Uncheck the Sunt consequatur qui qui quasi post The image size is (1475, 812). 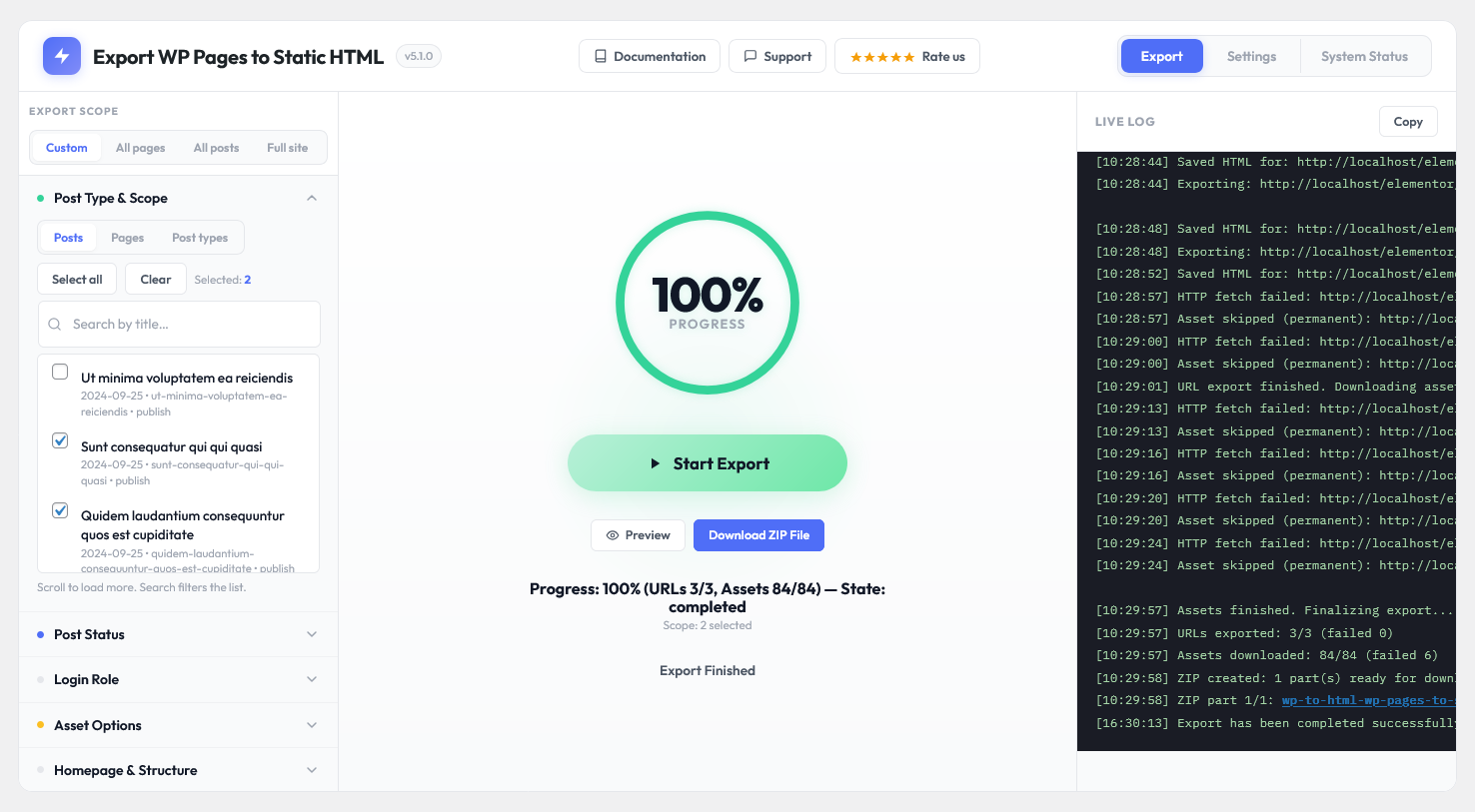click(x=59, y=440)
